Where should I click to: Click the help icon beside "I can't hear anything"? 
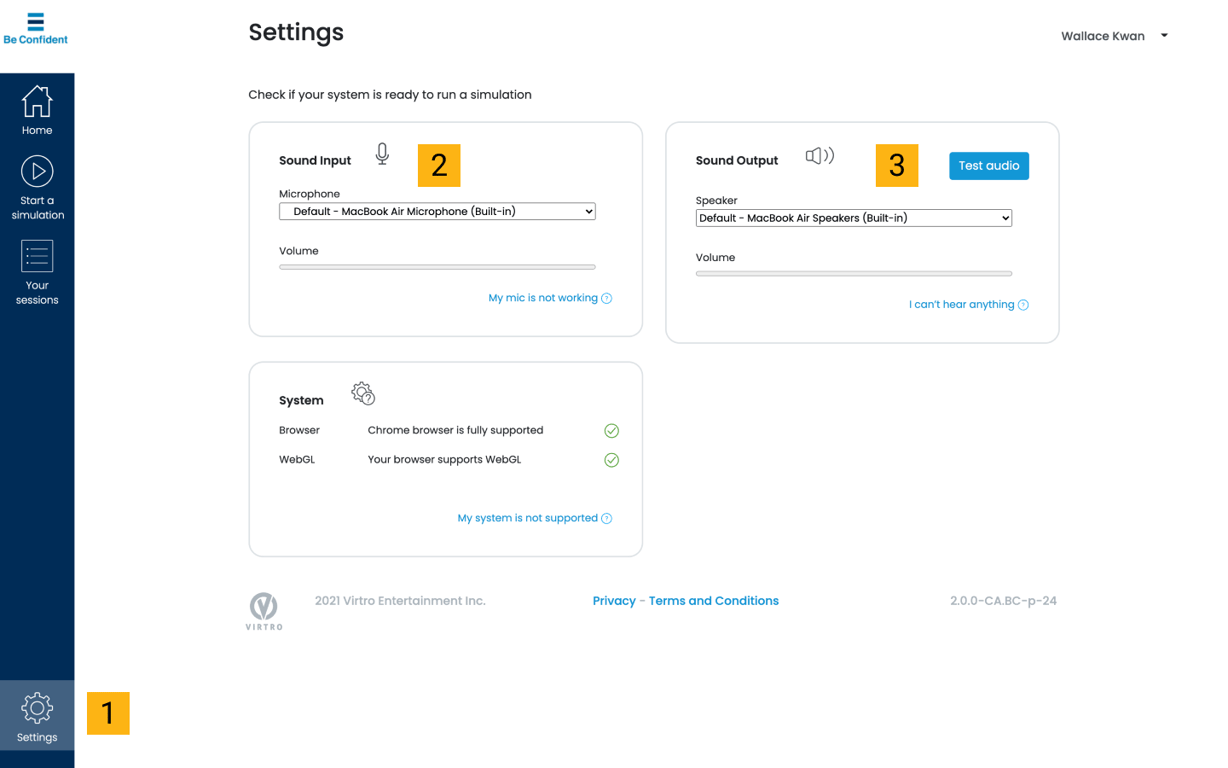(1023, 305)
